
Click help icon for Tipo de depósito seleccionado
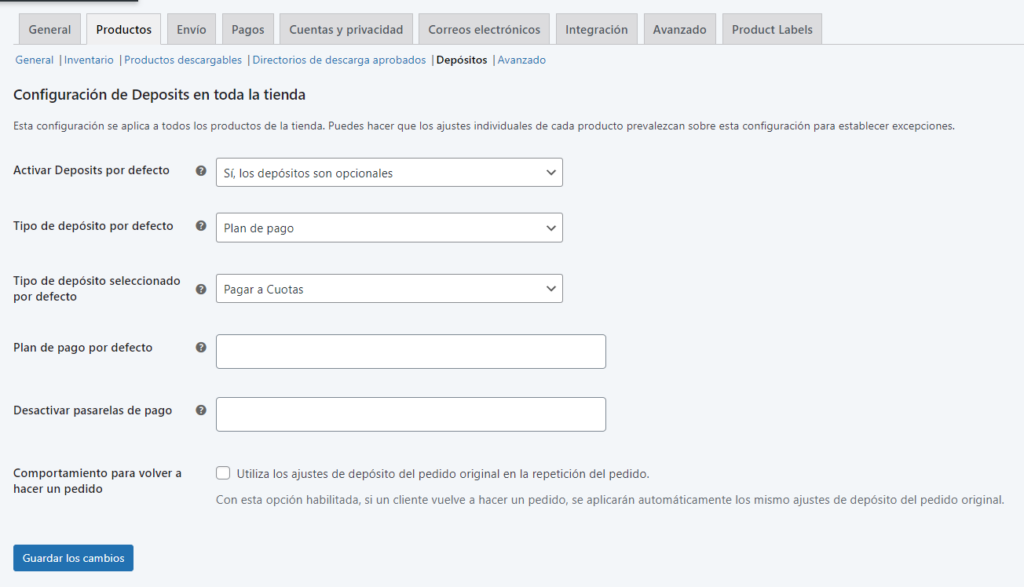pos(201,289)
